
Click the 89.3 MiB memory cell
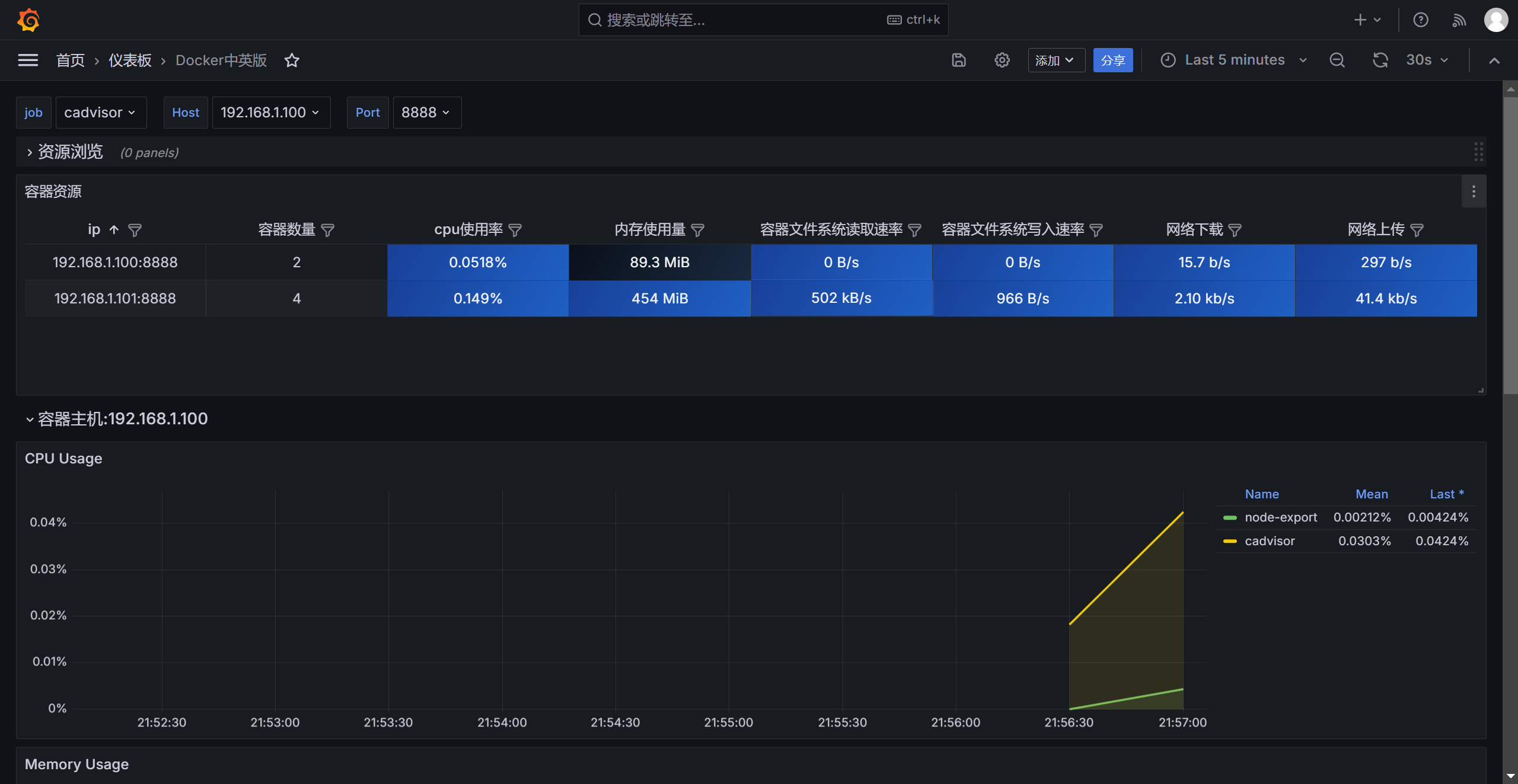coord(659,263)
